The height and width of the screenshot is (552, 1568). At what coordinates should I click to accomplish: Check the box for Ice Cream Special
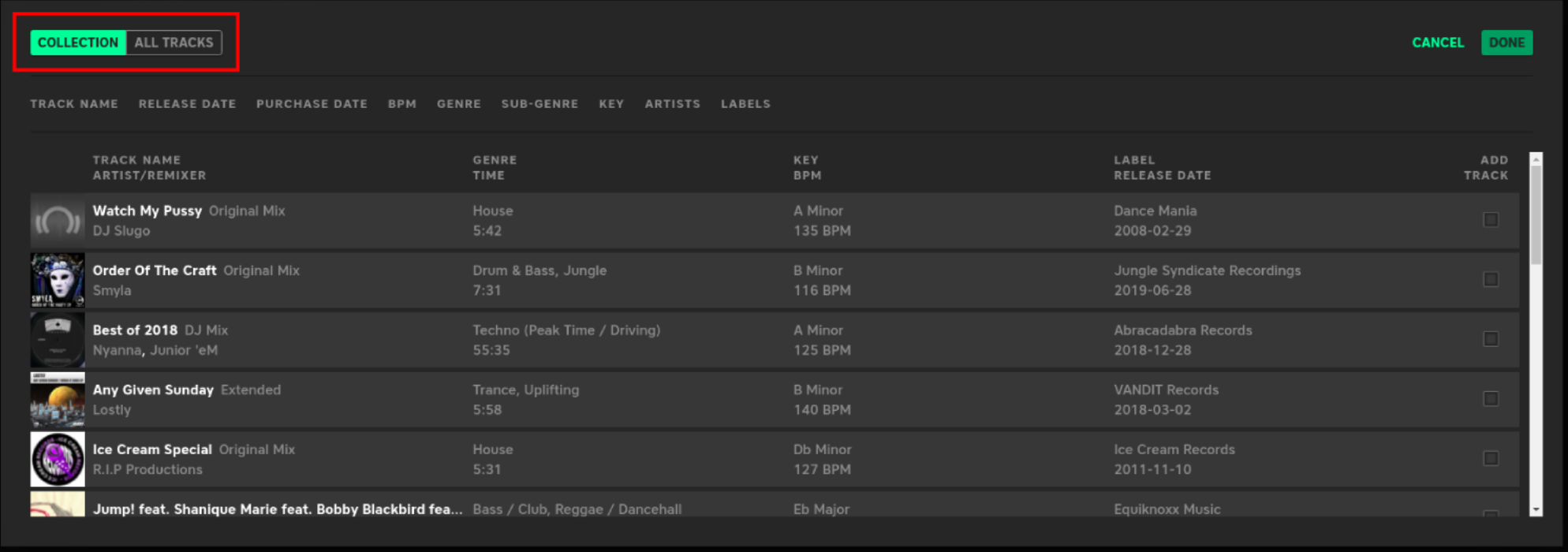pos(1490,458)
